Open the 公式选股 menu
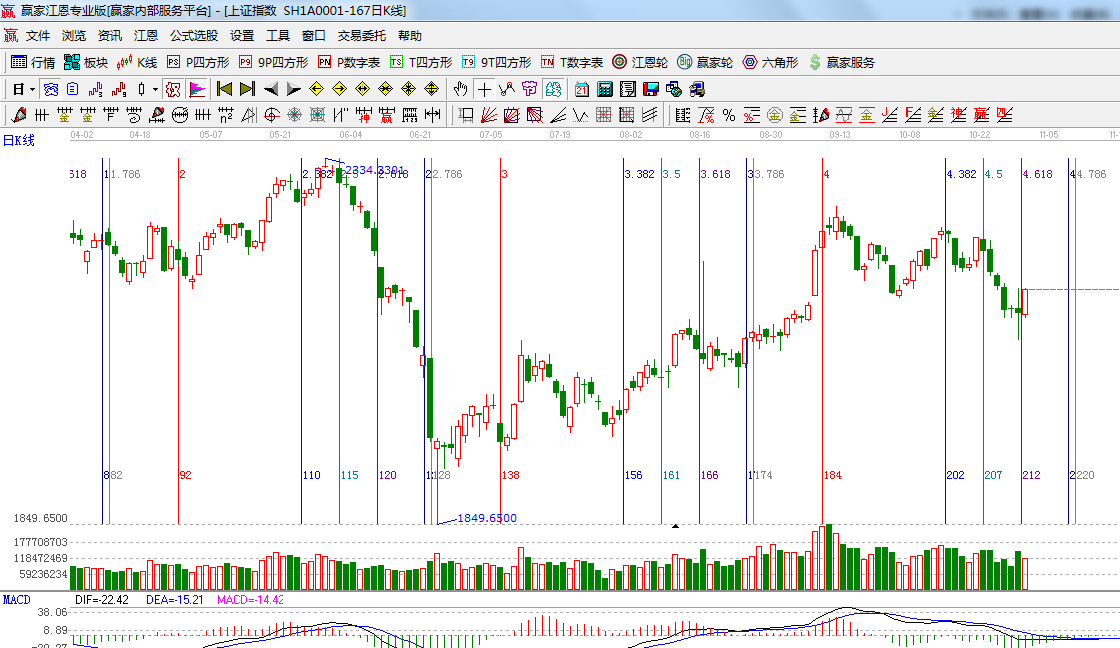This screenshot has height=648, width=1120. click(193, 35)
